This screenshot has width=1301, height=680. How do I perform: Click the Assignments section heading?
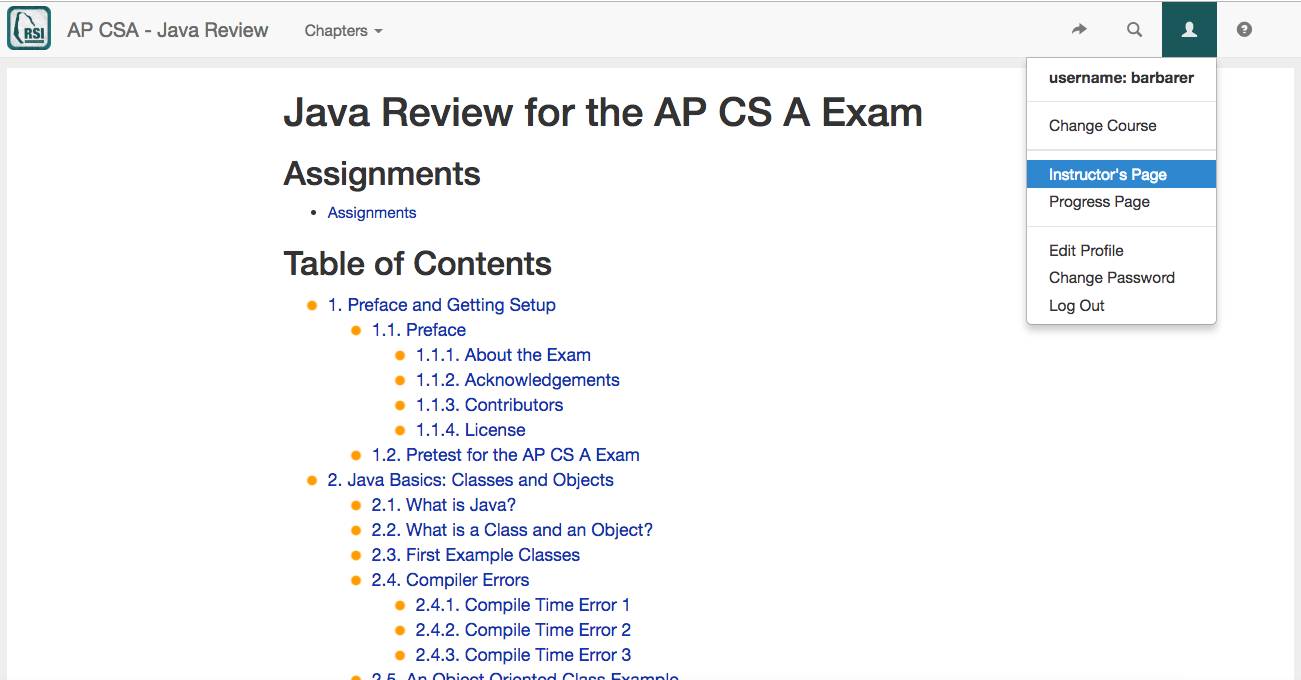click(382, 174)
